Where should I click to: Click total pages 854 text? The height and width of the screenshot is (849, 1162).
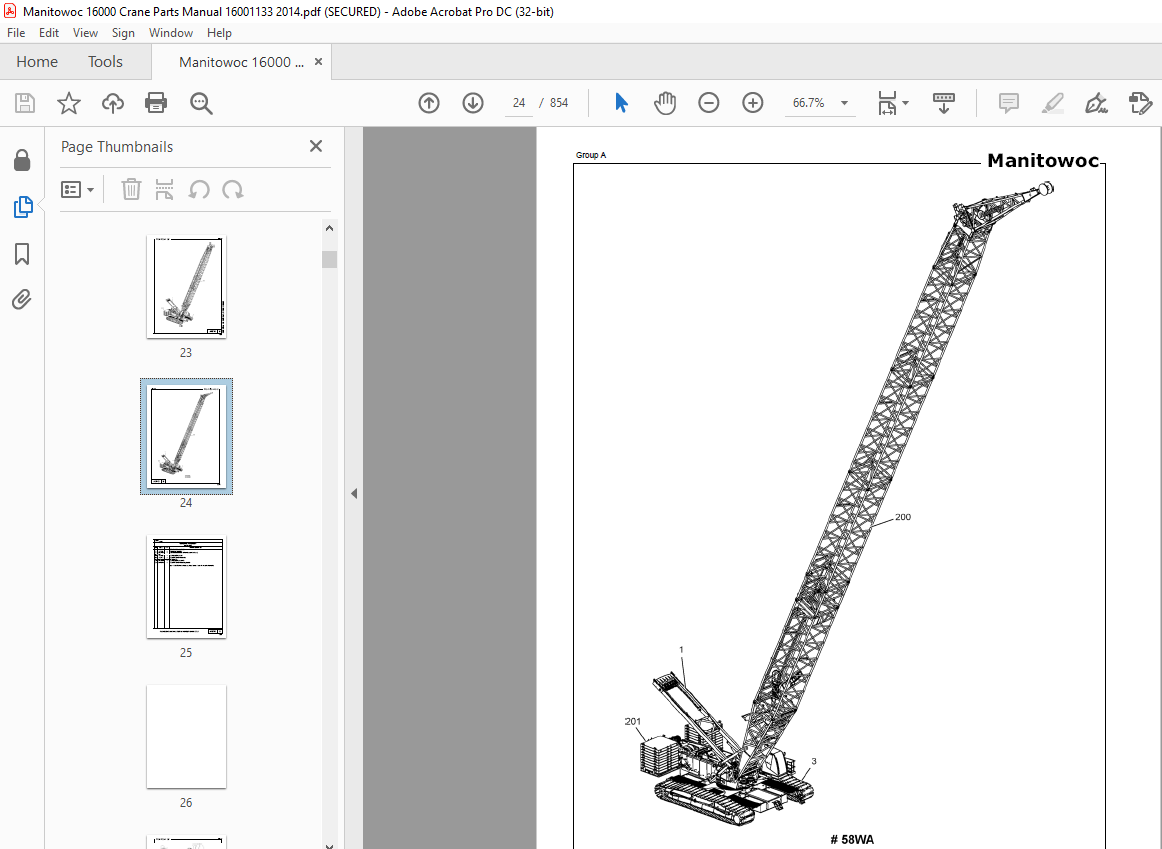559,103
